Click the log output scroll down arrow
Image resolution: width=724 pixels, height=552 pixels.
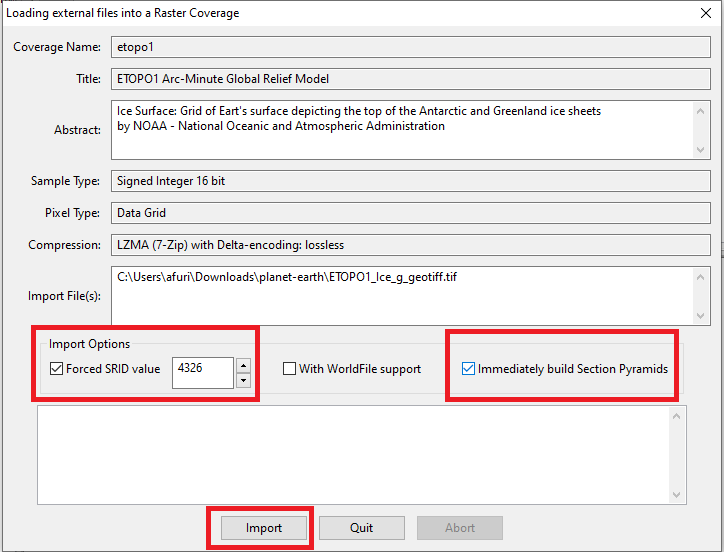[x=676, y=495]
